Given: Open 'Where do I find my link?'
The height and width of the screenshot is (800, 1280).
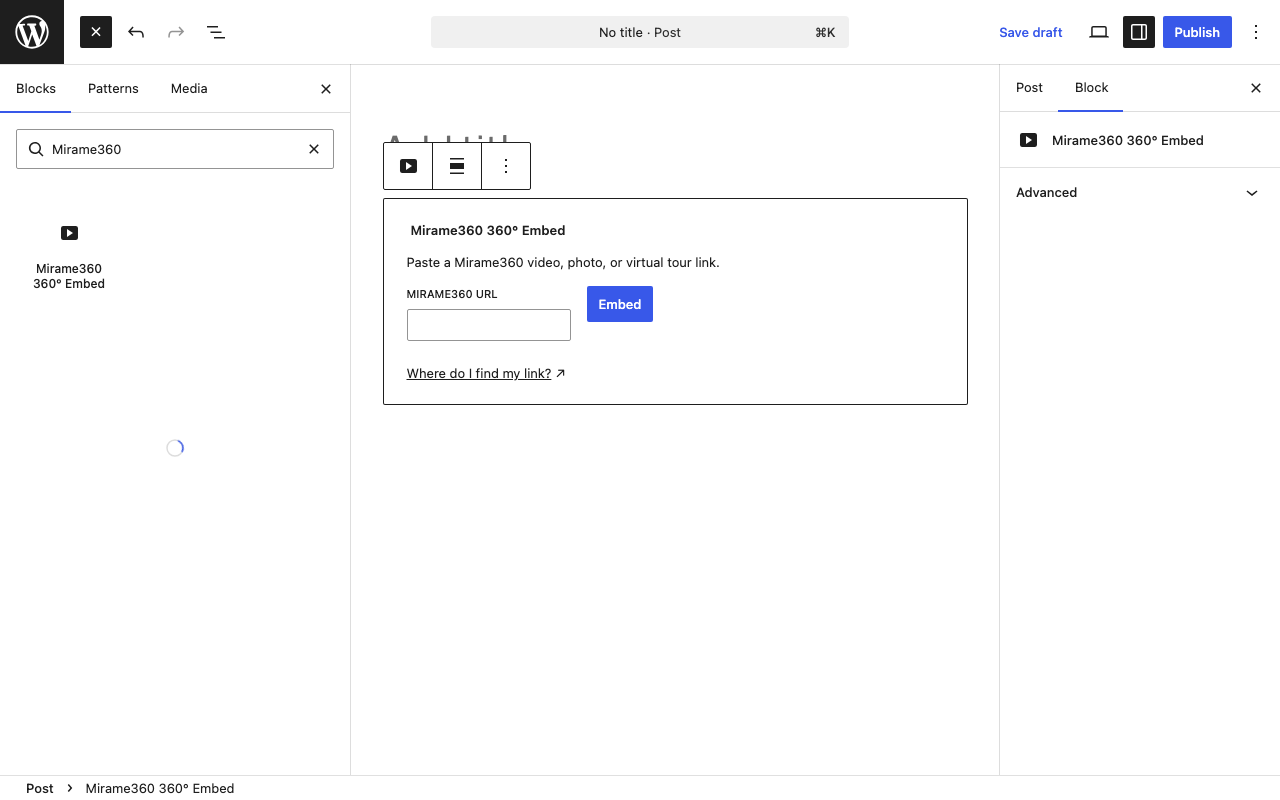Looking at the screenshot, I should pos(486,373).
